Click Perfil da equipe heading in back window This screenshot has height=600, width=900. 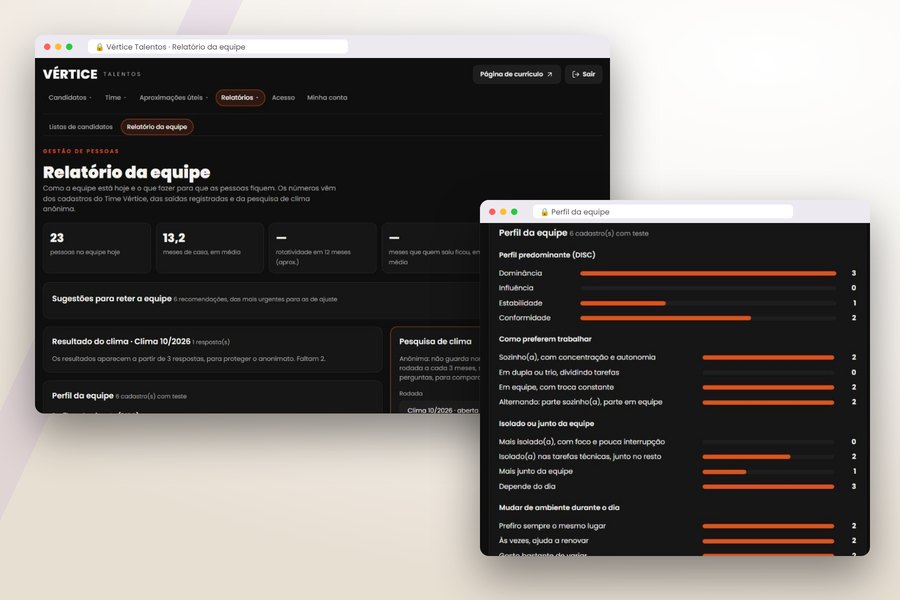click(x=83, y=396)
